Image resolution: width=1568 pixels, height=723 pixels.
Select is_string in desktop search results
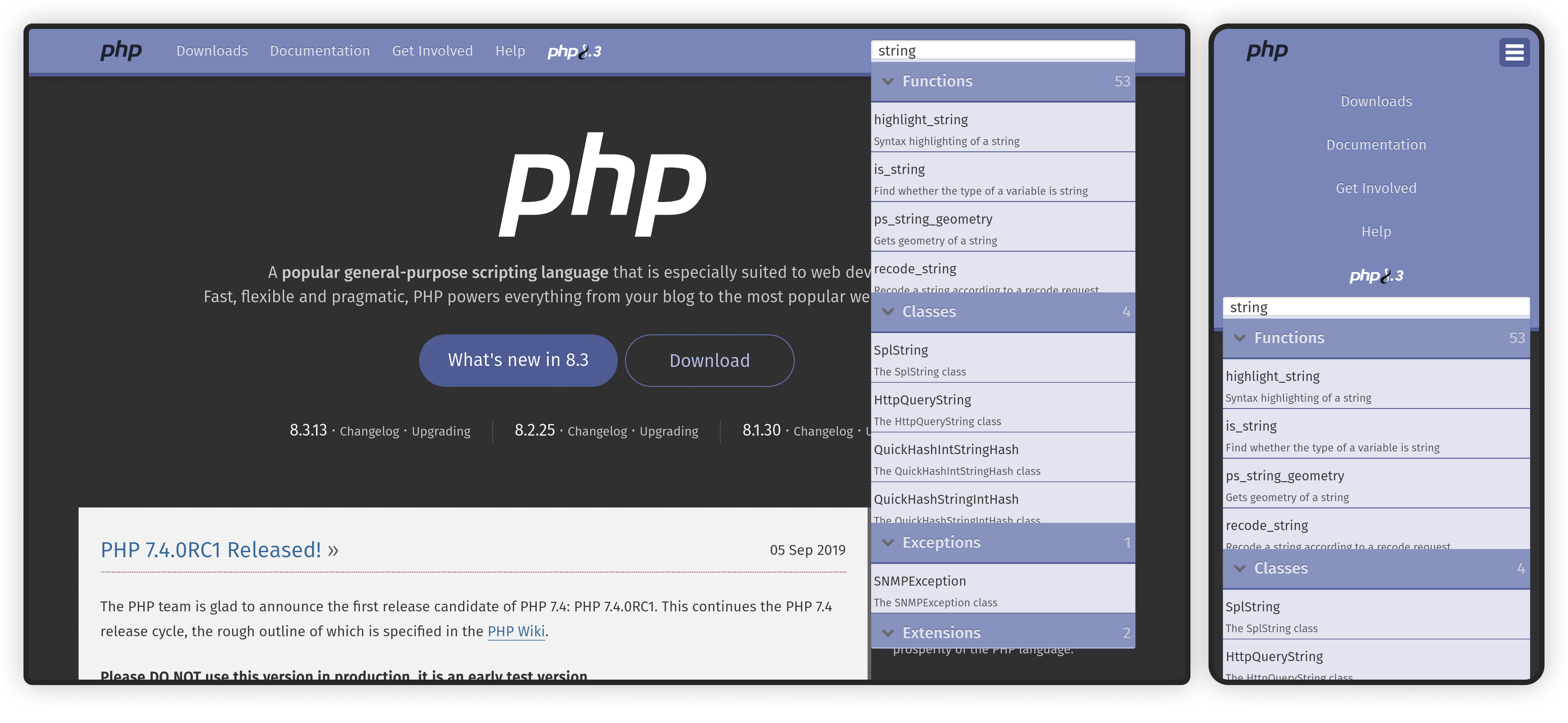(1003, 177)
